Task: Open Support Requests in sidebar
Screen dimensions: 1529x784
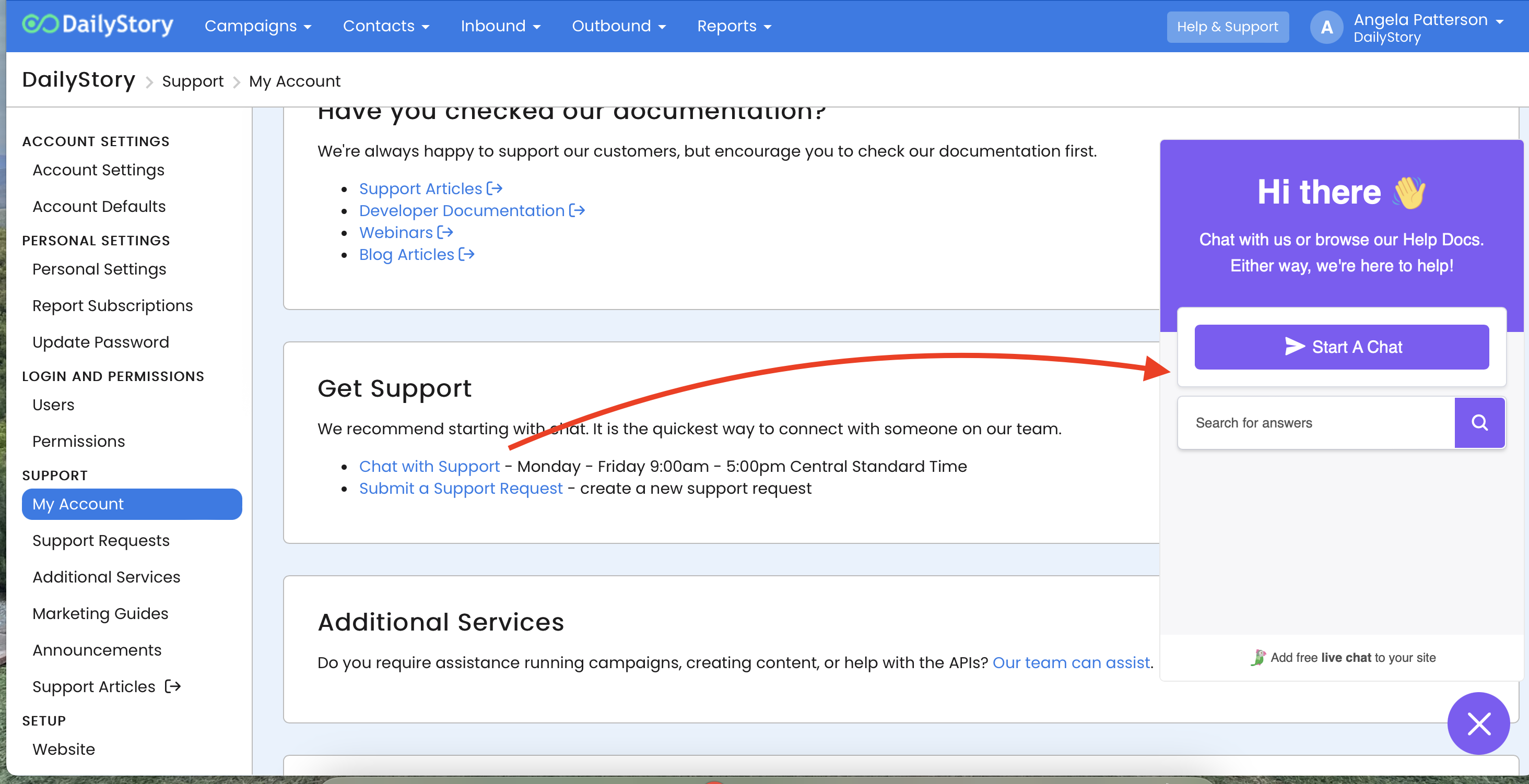Action: coord(101,541)
